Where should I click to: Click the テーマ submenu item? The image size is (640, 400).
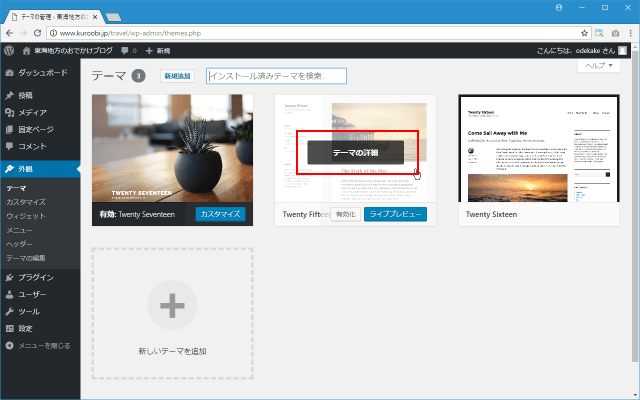[16, 188]
